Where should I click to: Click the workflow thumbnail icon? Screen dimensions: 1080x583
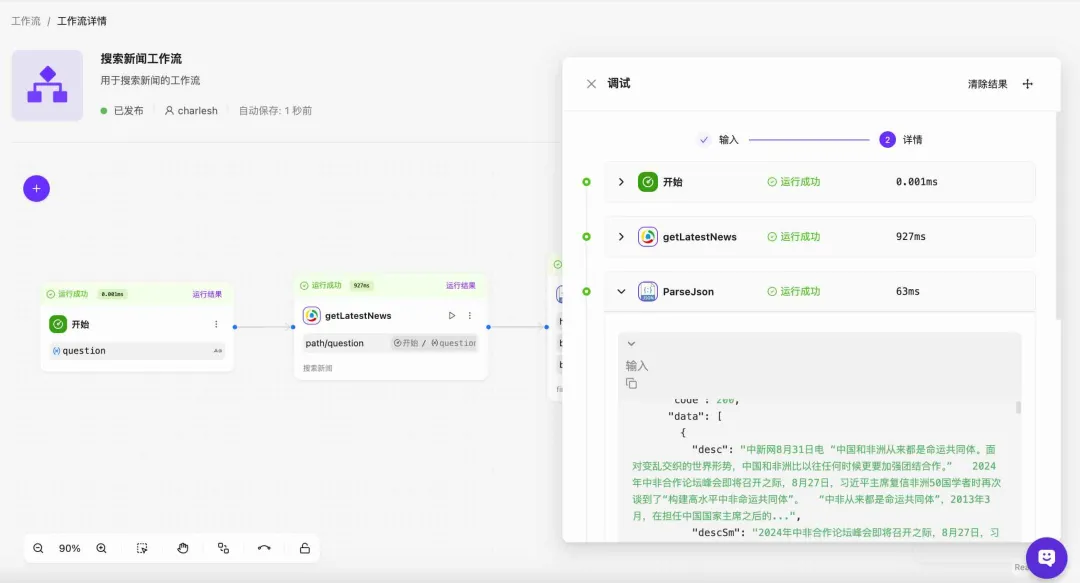click(48, 85)
